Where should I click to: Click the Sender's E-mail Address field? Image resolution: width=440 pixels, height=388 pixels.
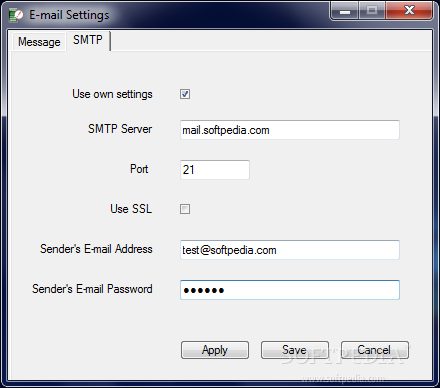point(290,250)
